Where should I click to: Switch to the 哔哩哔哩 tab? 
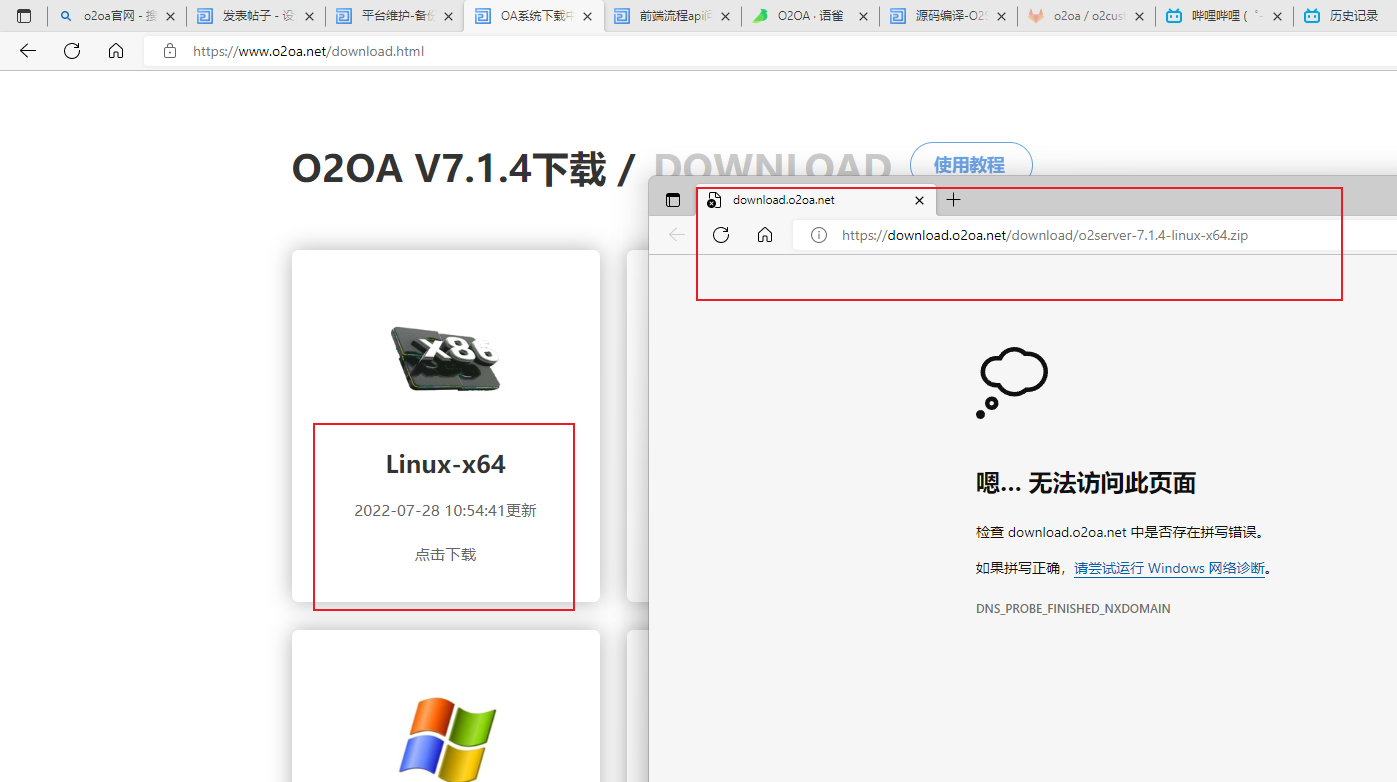pos(1225,16)
